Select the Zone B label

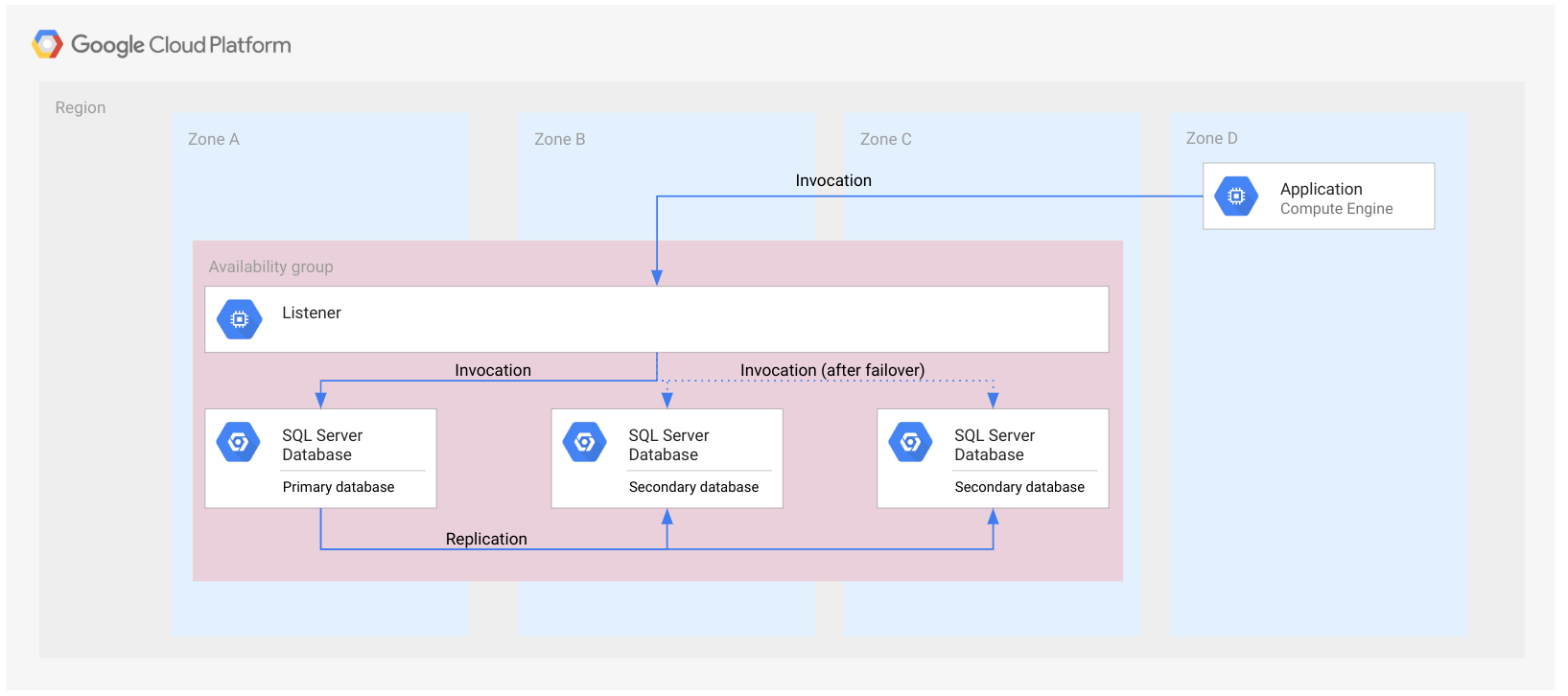559,139
